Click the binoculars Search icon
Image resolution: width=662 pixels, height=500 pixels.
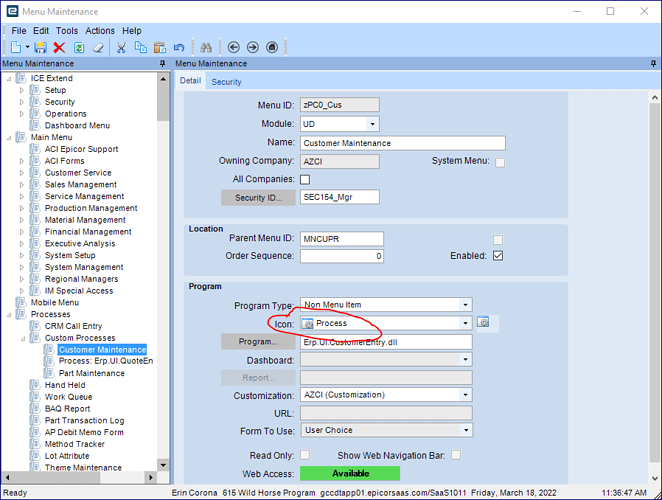tap(207, 47)
